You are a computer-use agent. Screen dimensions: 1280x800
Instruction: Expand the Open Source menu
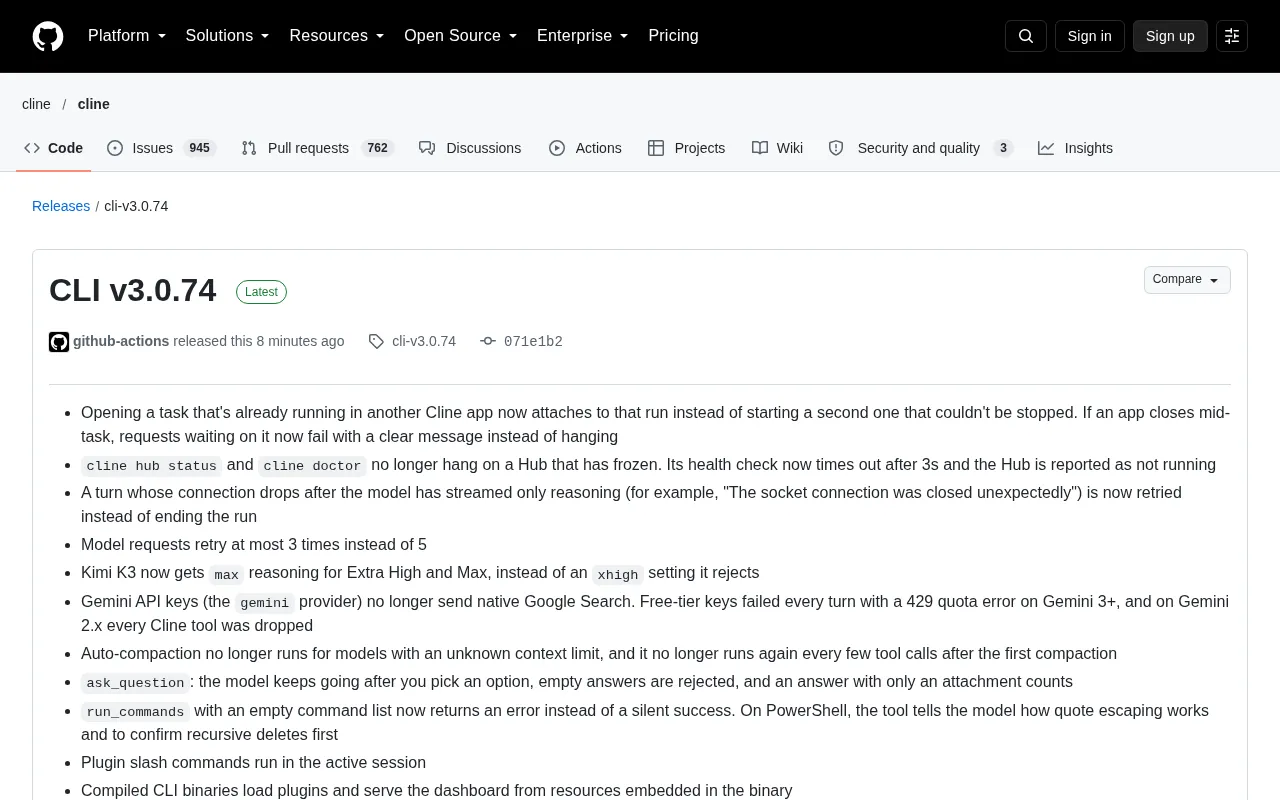pyautogui.click(x=460, y=36)
